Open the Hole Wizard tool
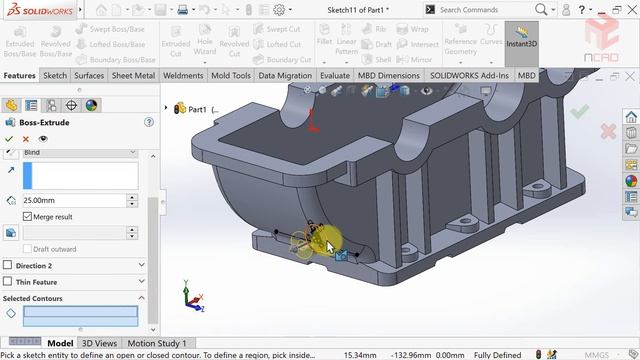 click(x=204, y=40)
